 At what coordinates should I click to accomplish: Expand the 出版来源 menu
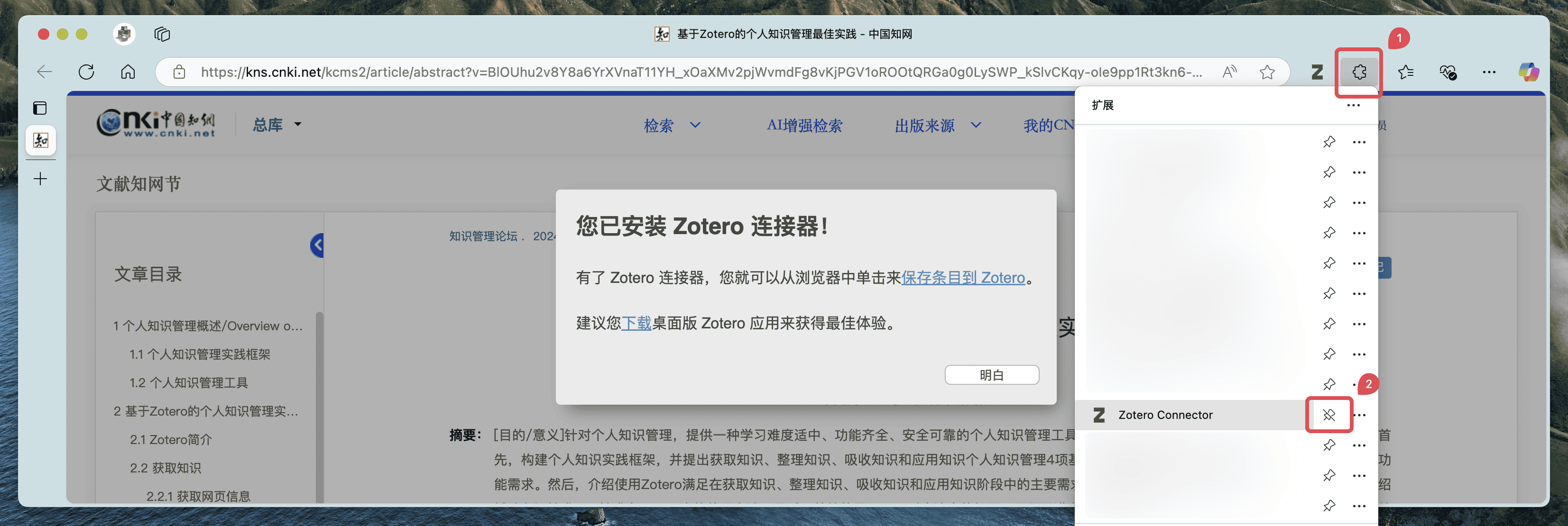coord(937,126)
